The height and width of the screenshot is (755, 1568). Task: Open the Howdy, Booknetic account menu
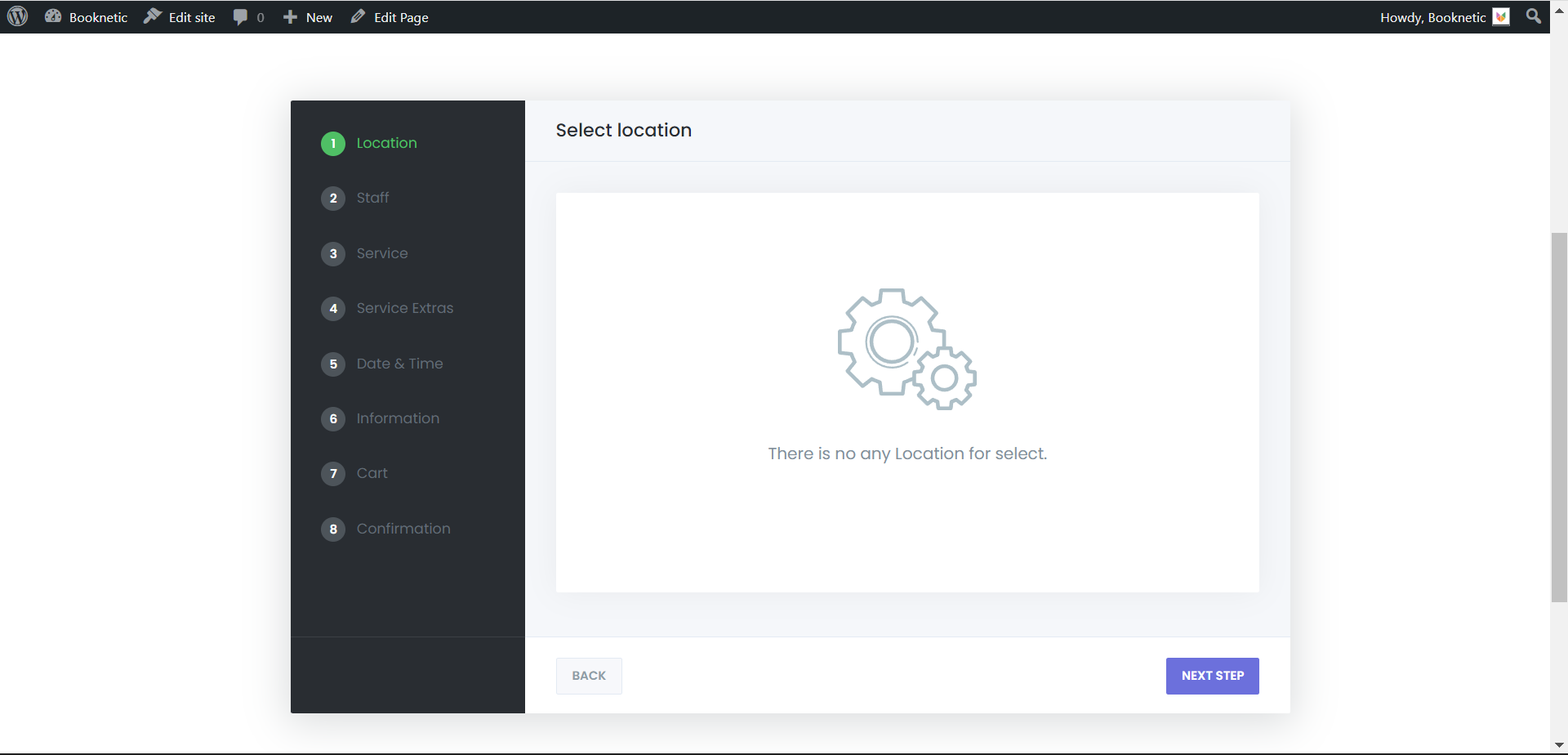(1443, 17)
